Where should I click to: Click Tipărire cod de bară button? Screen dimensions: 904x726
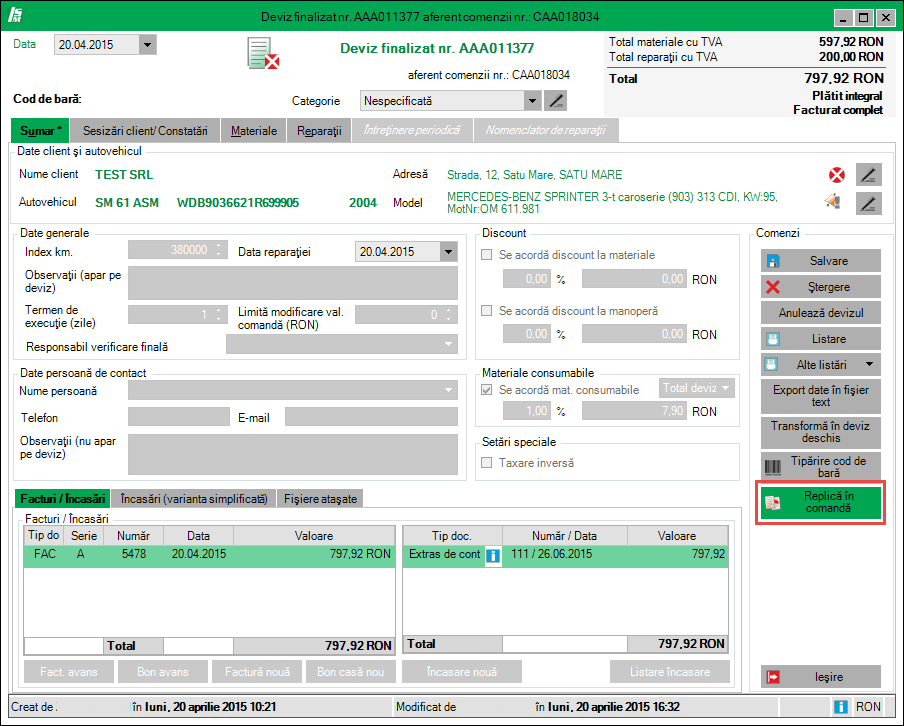pyautogui.click(x=820, y=467)
